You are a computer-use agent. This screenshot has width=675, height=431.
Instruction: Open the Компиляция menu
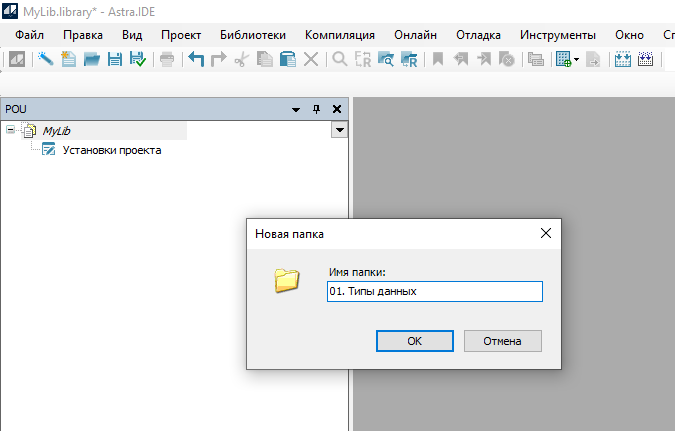pyautogui.click(x=339, y=34)
